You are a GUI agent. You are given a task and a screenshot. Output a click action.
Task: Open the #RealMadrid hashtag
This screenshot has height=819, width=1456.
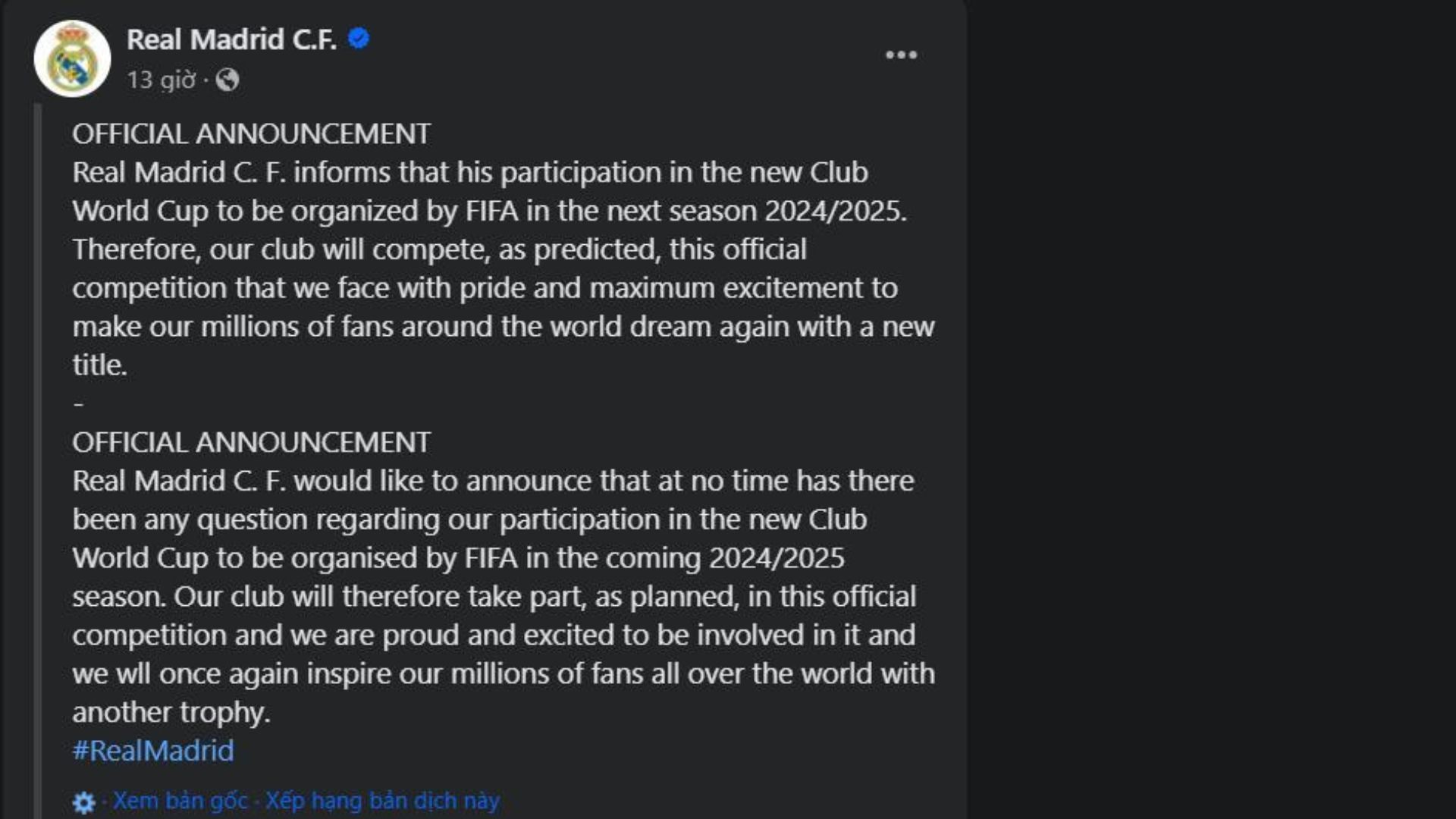pos(153,751)
